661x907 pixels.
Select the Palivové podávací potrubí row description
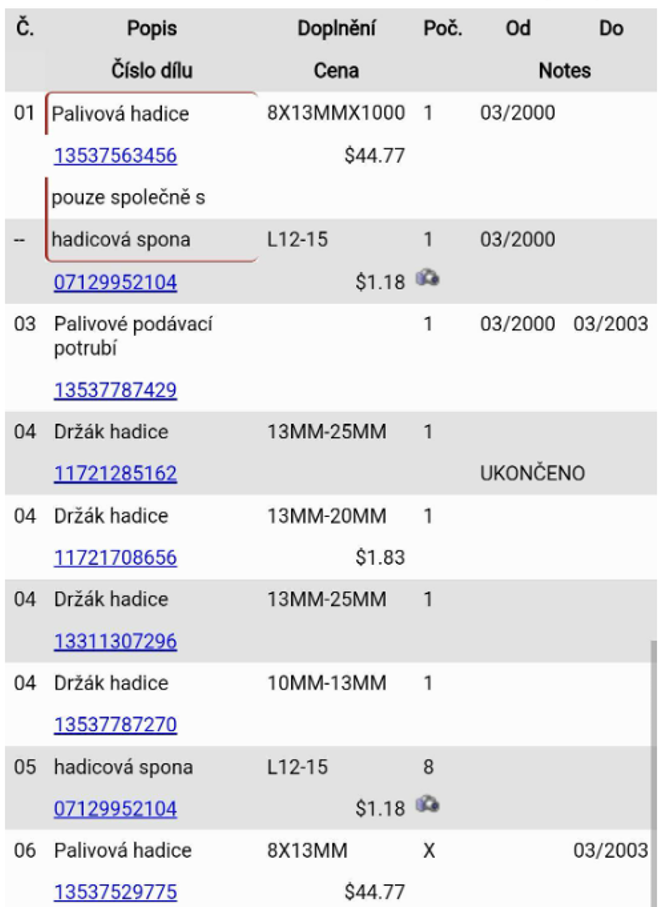tap(133, 336)
